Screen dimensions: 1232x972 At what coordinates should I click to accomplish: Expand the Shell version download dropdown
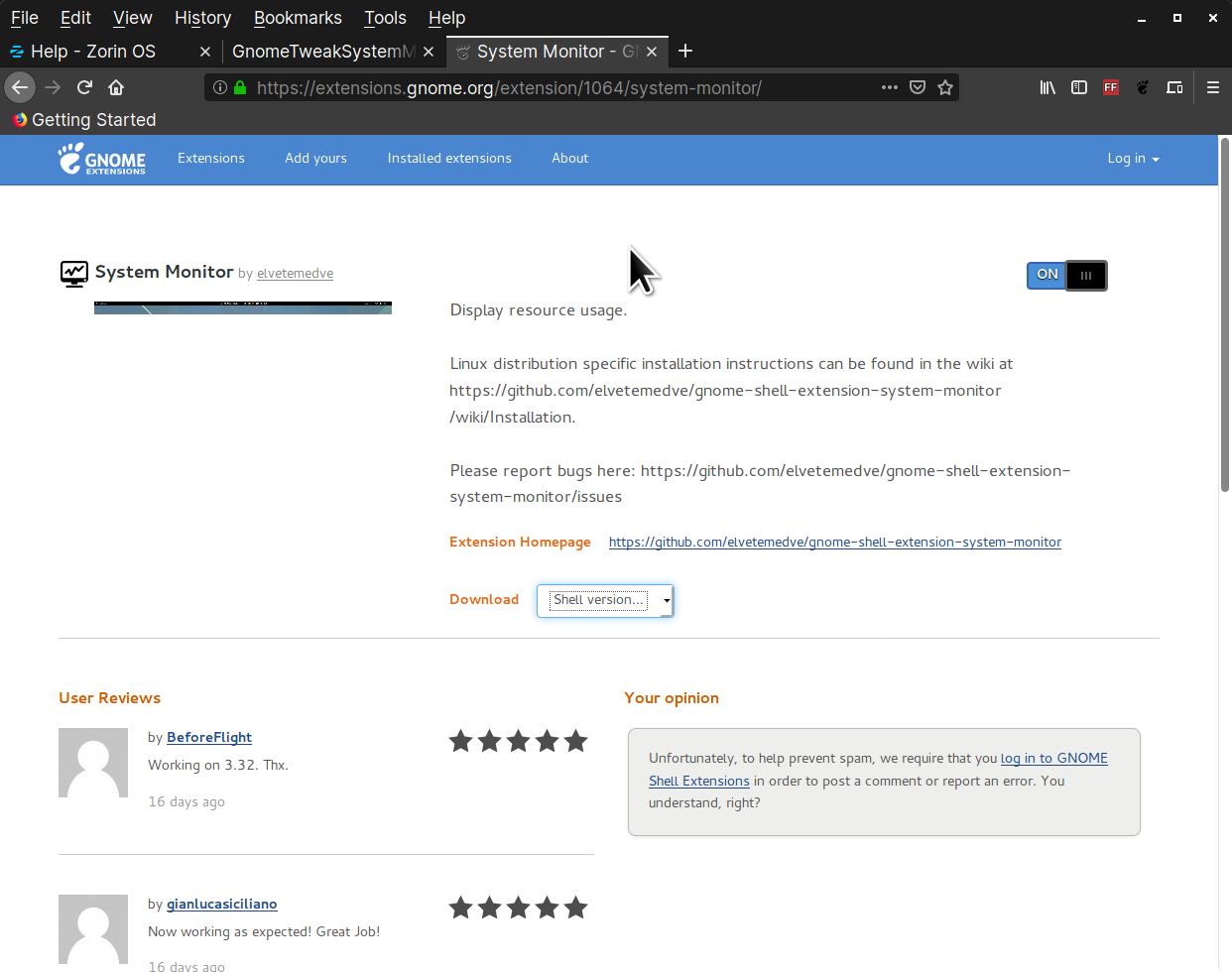tap(605, 600)
